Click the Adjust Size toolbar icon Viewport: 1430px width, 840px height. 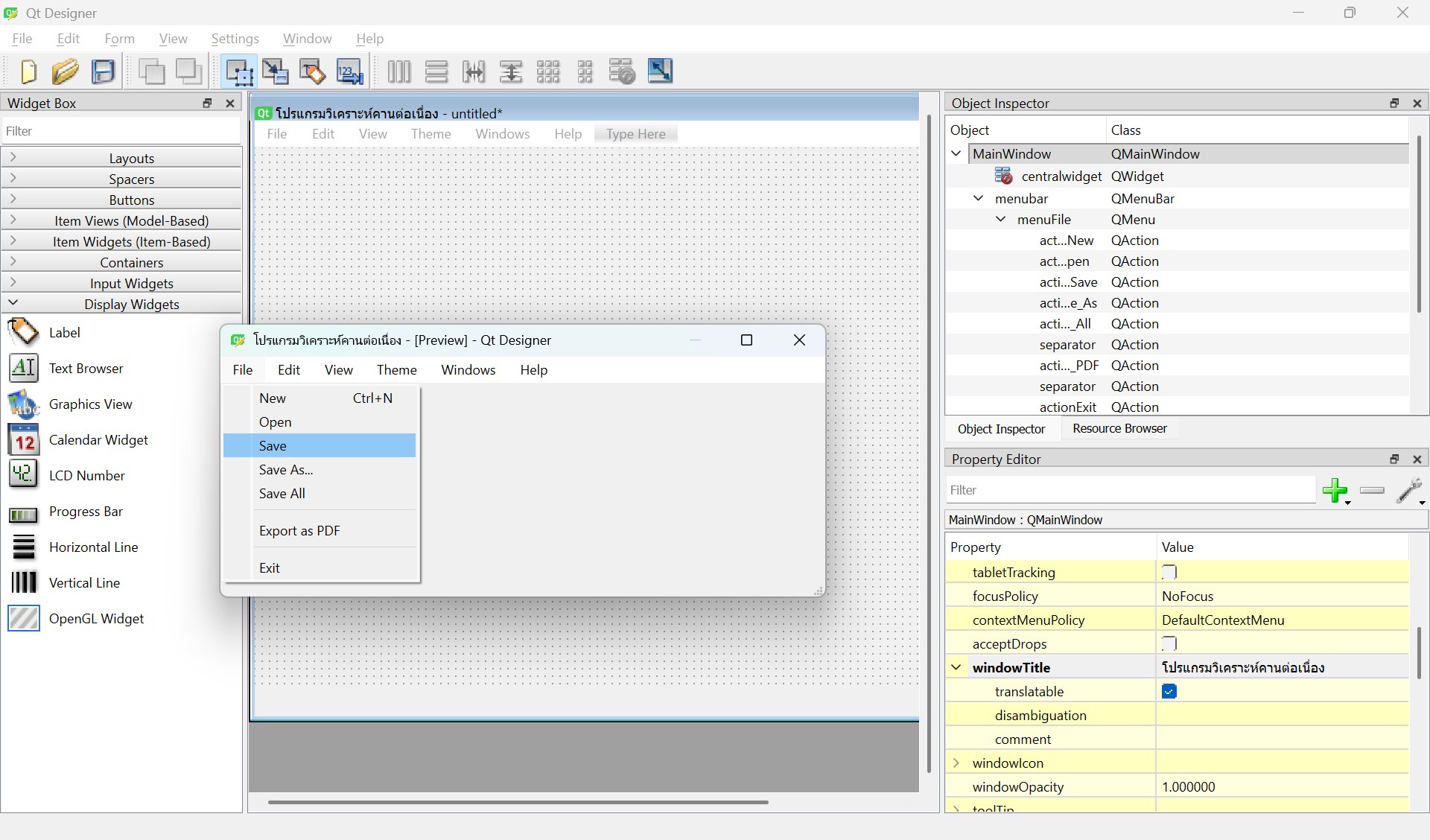point(660,71)
